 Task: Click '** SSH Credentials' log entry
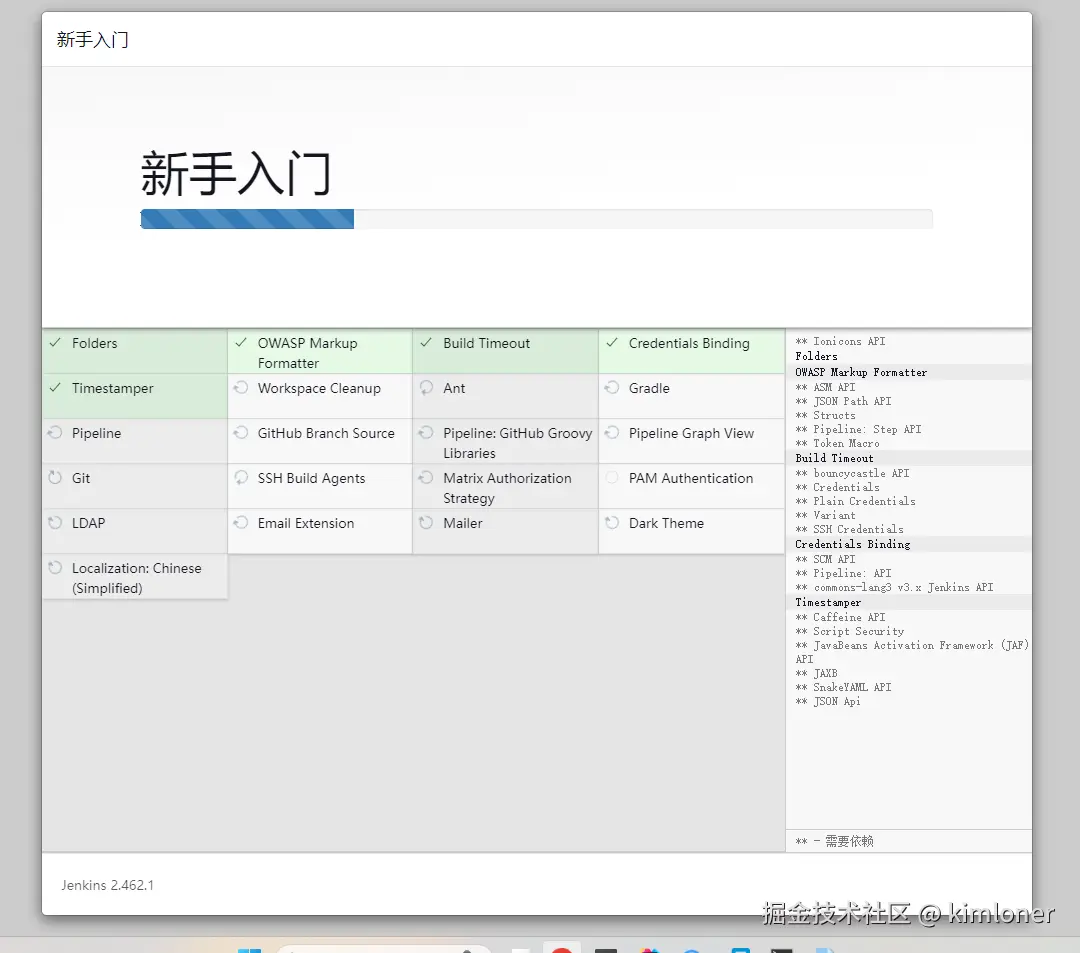pyautogui.click(x=849, y=530)
